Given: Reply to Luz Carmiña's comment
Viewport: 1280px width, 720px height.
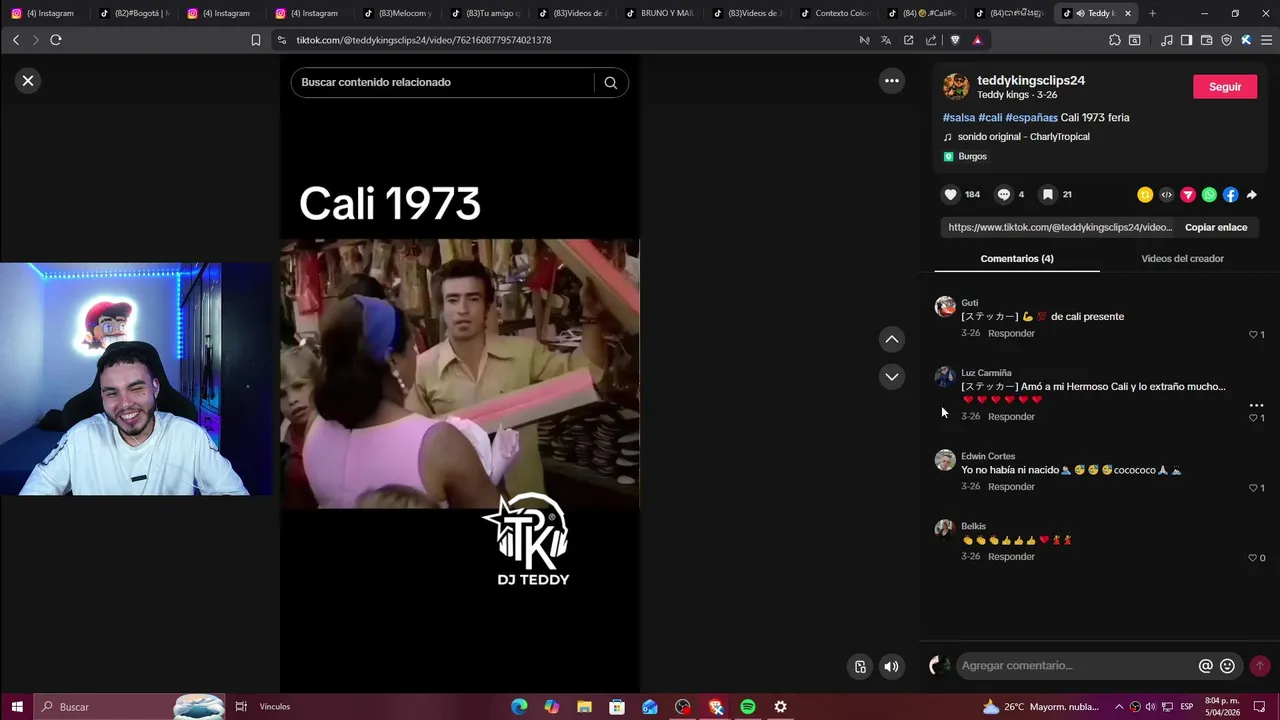Looking at the screenshot, I should point(1011,417).
